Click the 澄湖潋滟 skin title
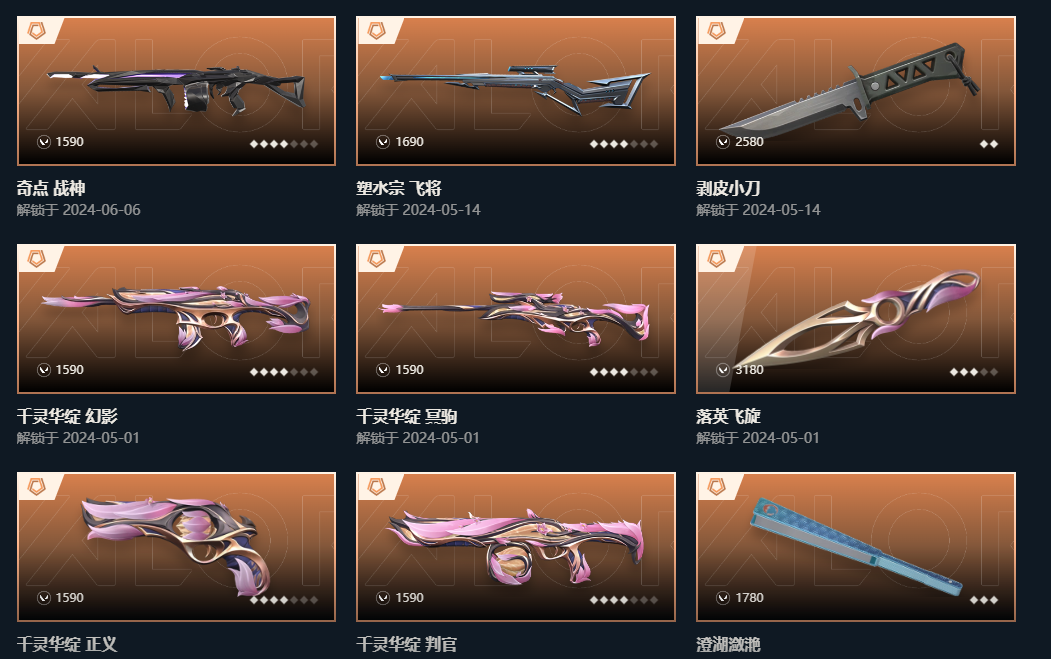This screenshot has height=659, width=1051. click(x=728, y=644)
